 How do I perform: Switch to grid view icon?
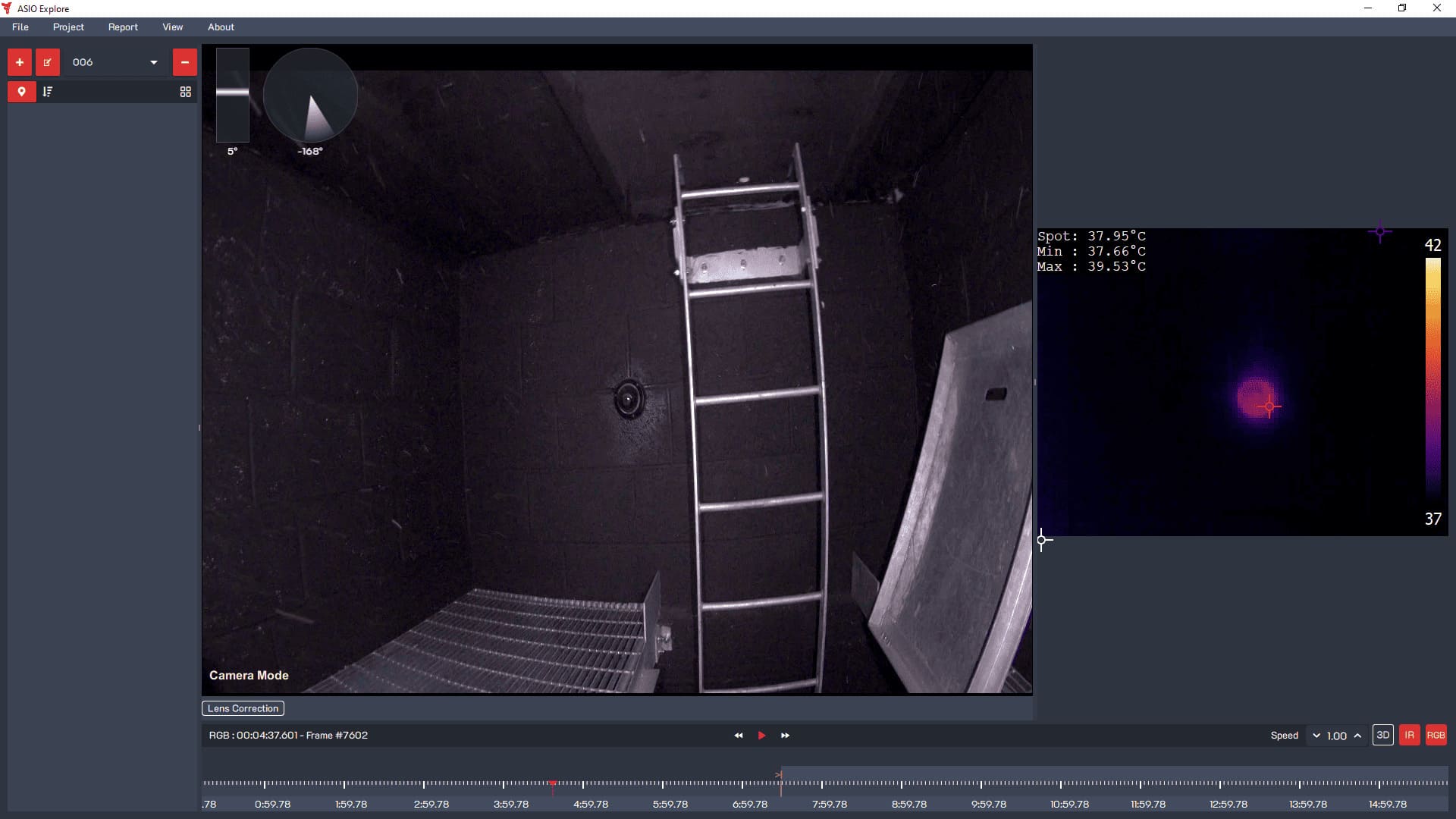click(x=185, y=92)
